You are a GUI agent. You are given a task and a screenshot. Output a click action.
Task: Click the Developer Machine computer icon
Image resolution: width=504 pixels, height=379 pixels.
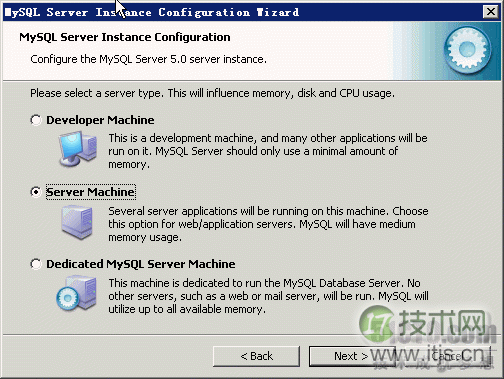pyautogui.click(x=78, y=148)
